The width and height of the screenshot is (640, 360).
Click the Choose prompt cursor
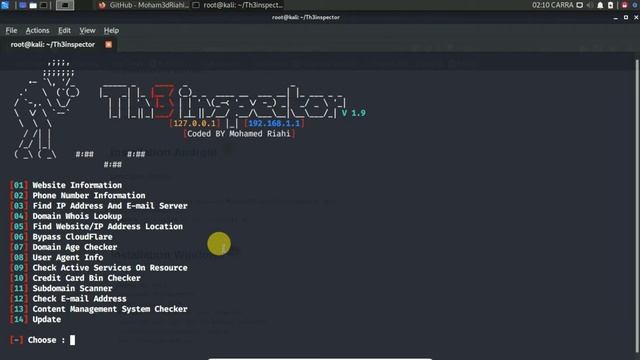tap(72, 340)
